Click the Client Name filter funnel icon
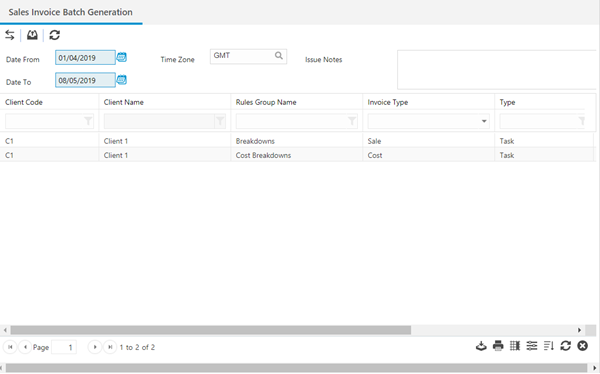Viewport: 600px width, 374px height. coord(220,121)
